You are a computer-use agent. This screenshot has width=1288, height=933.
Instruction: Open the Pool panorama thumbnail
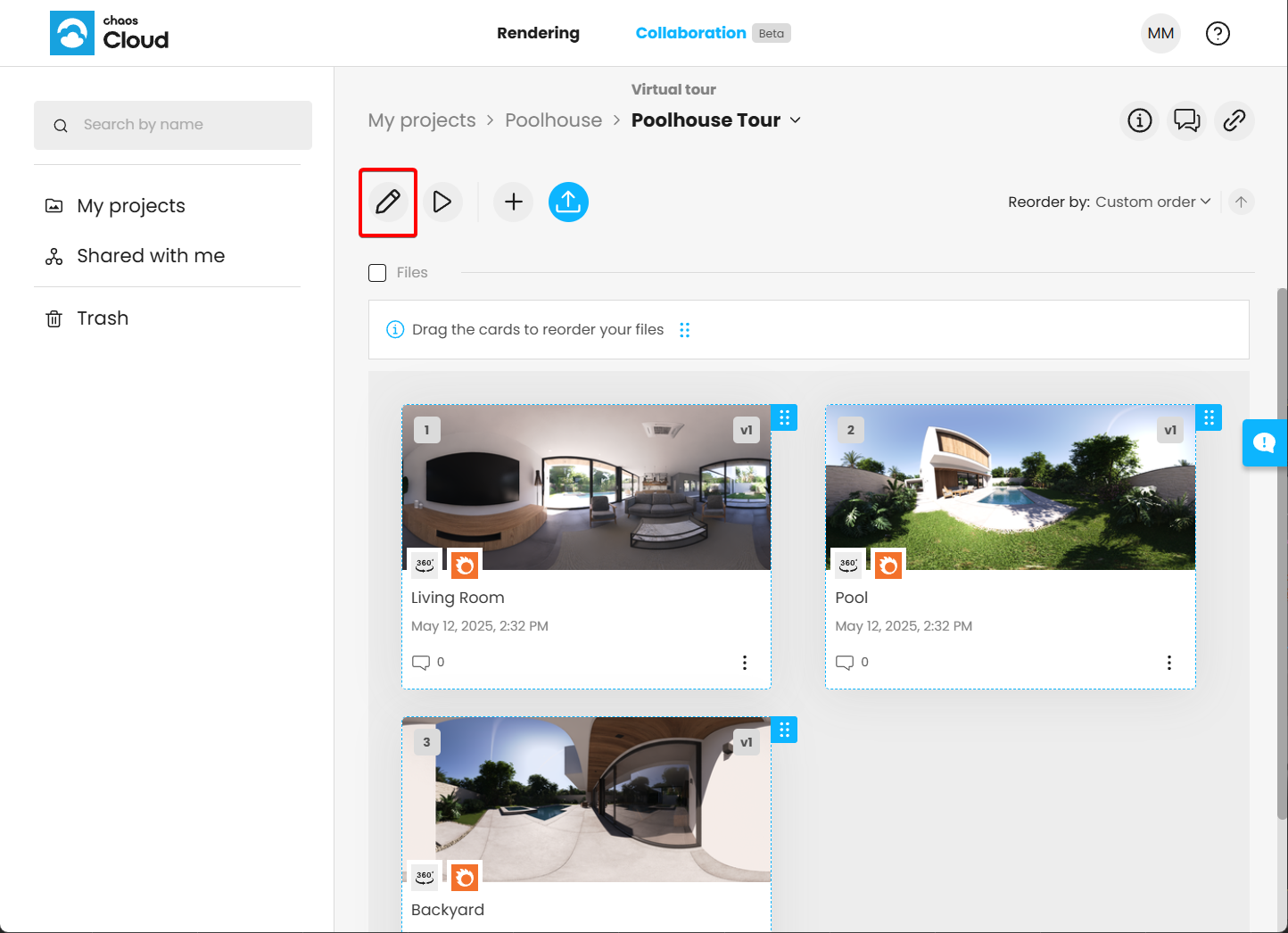pos(1011,487)
